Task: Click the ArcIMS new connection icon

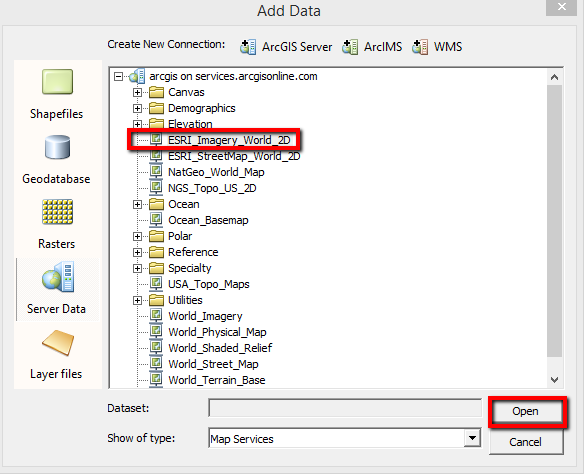Action: coord(350,47)
